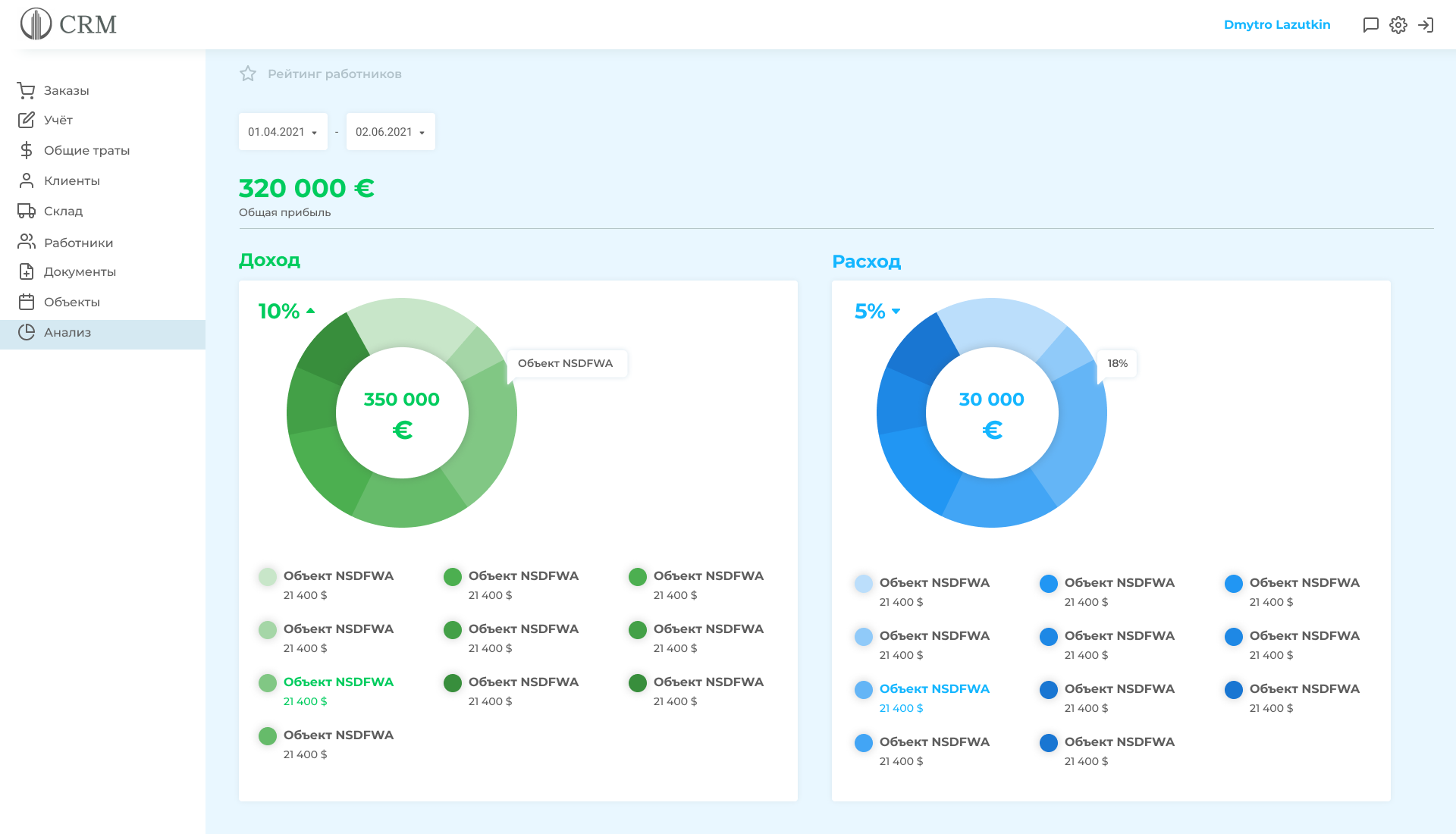Click the shopping cart Заказы icon

coord(27,90)
